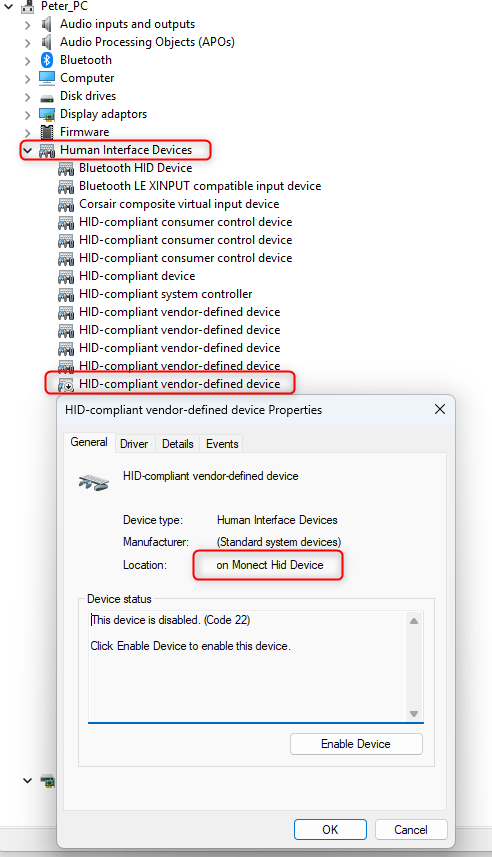The width and height of the screenshot is (492, 857).
Task: Collapse the Human Interface Devices category
Action: [27, 150]
